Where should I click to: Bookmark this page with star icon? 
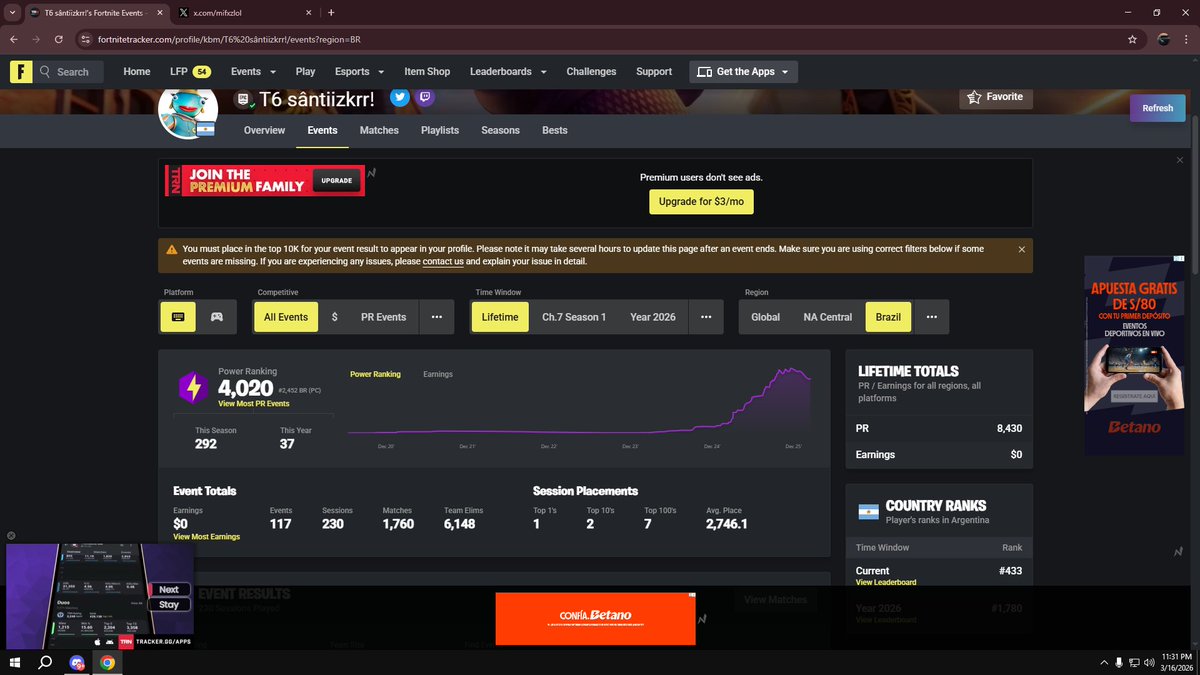coord(1132,39)
